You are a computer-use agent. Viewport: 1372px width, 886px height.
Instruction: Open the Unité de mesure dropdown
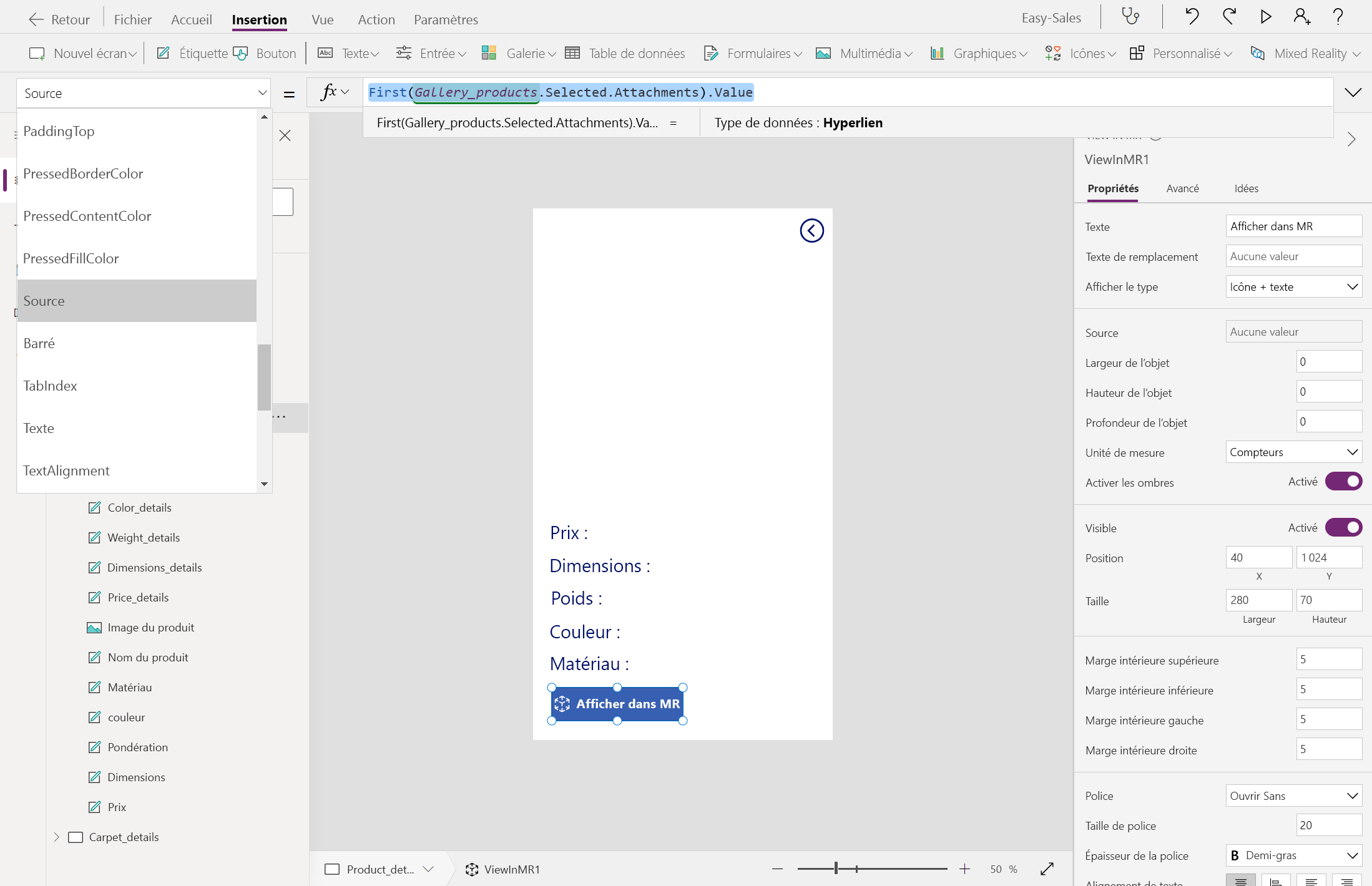pos(1293,452)
